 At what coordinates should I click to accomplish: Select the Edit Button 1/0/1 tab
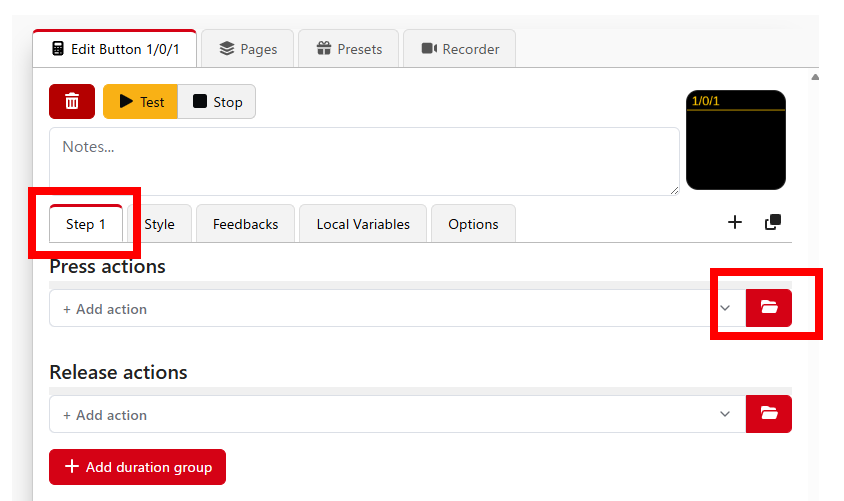tap(115, 49)
